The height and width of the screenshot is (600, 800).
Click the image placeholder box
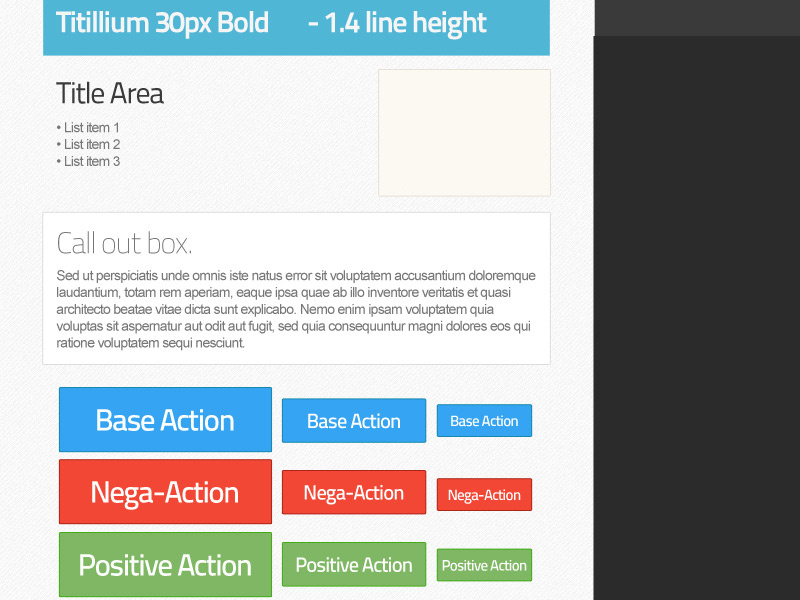tap(464, 132)
